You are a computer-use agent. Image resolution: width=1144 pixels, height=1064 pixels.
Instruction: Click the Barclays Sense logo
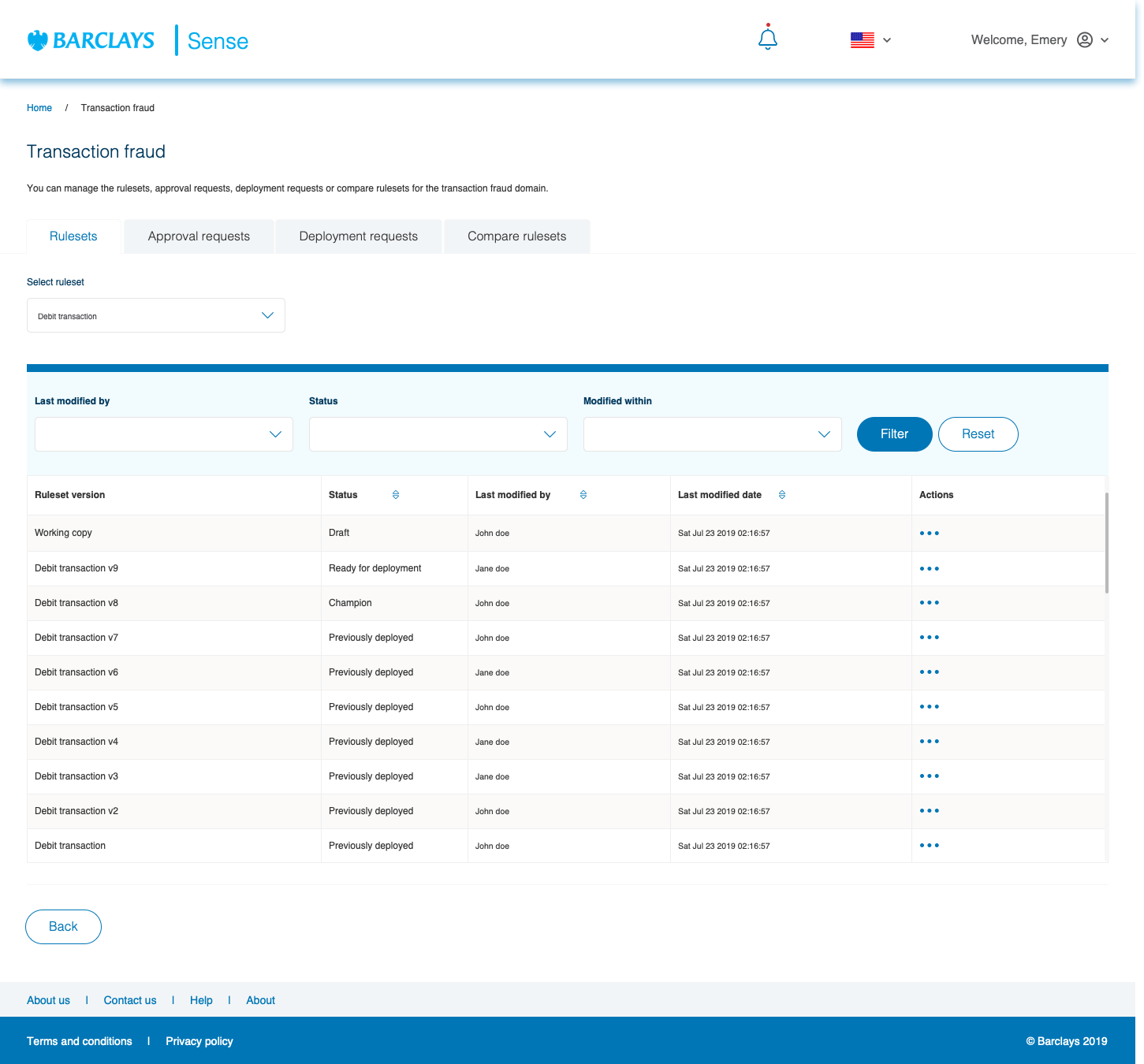point(138,40)
